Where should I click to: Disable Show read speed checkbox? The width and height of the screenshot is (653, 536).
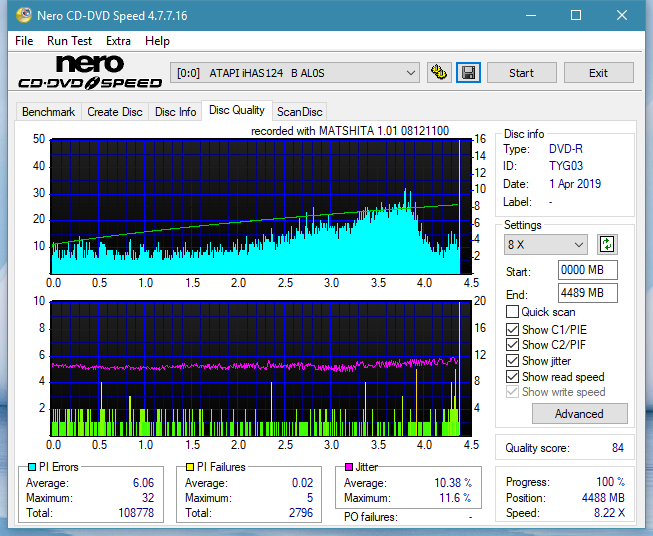[x=512, y=376]
